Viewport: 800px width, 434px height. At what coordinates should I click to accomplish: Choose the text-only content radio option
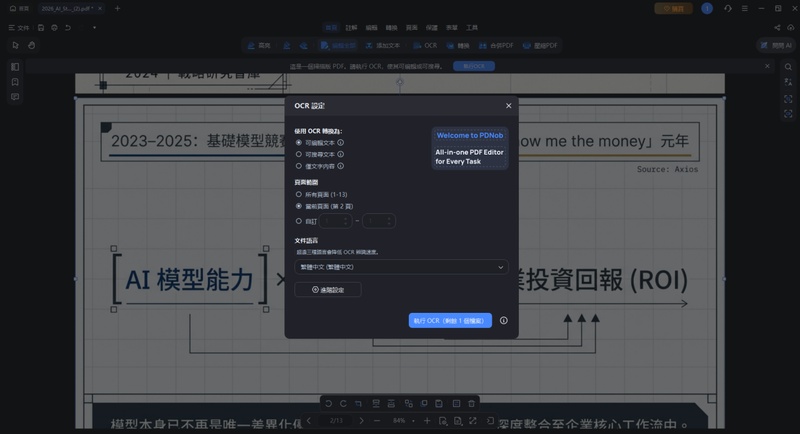tap(298, 166)
